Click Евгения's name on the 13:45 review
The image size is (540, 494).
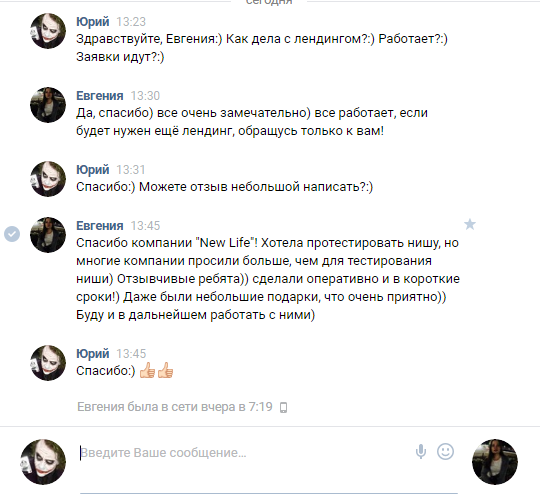[100, 226]
